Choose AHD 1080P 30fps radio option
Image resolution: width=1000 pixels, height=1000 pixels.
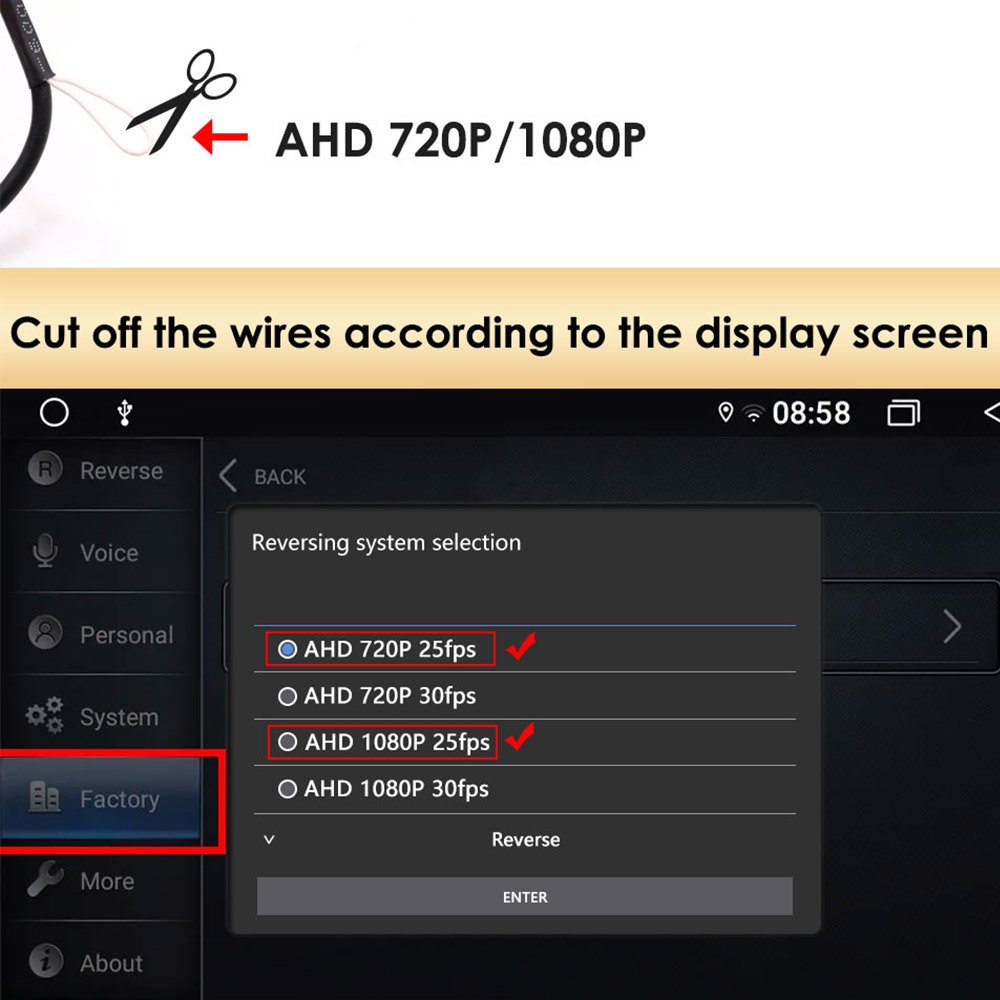[x=287, y=789]
